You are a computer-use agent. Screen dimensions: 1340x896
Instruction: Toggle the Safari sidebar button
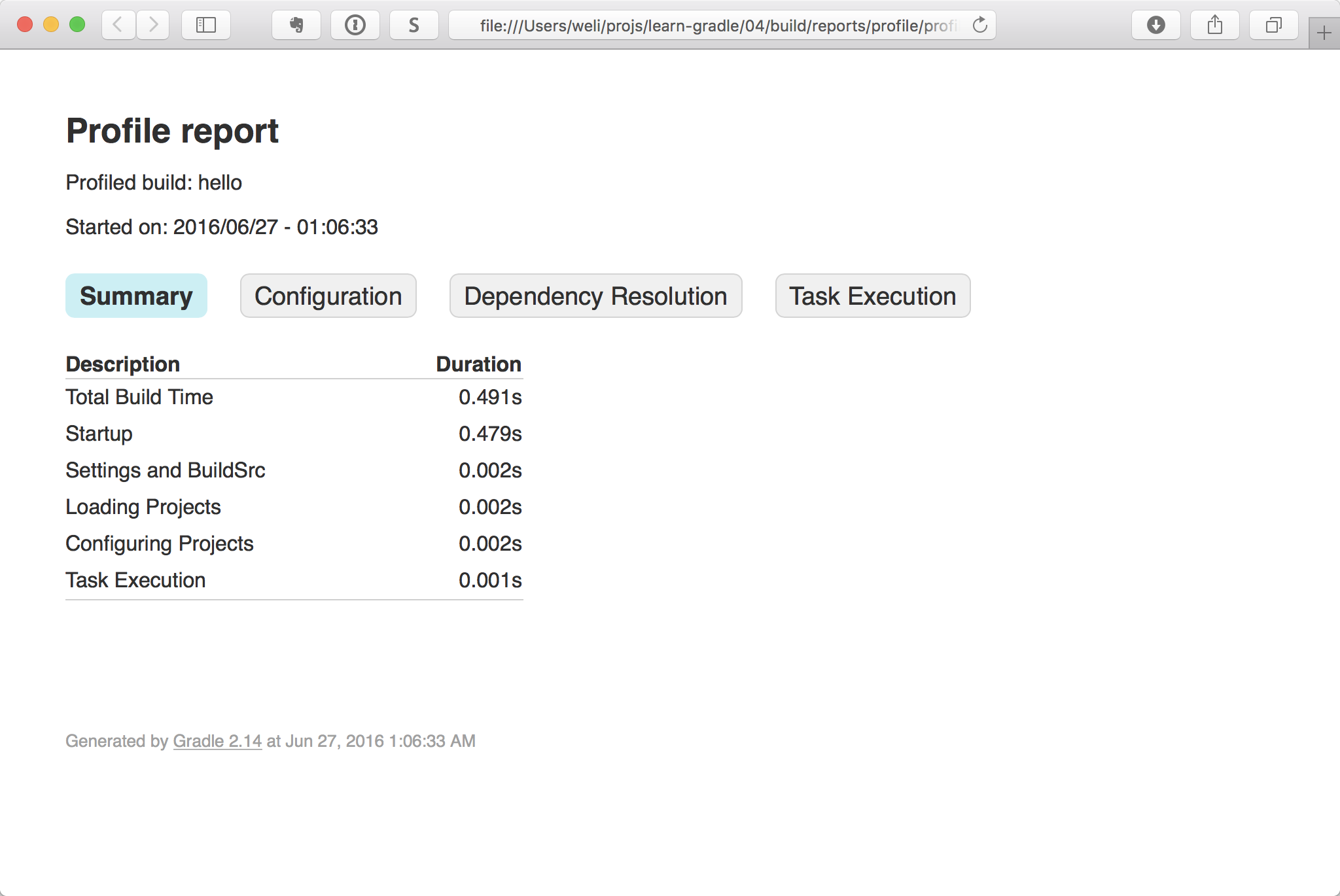point(206,25)
